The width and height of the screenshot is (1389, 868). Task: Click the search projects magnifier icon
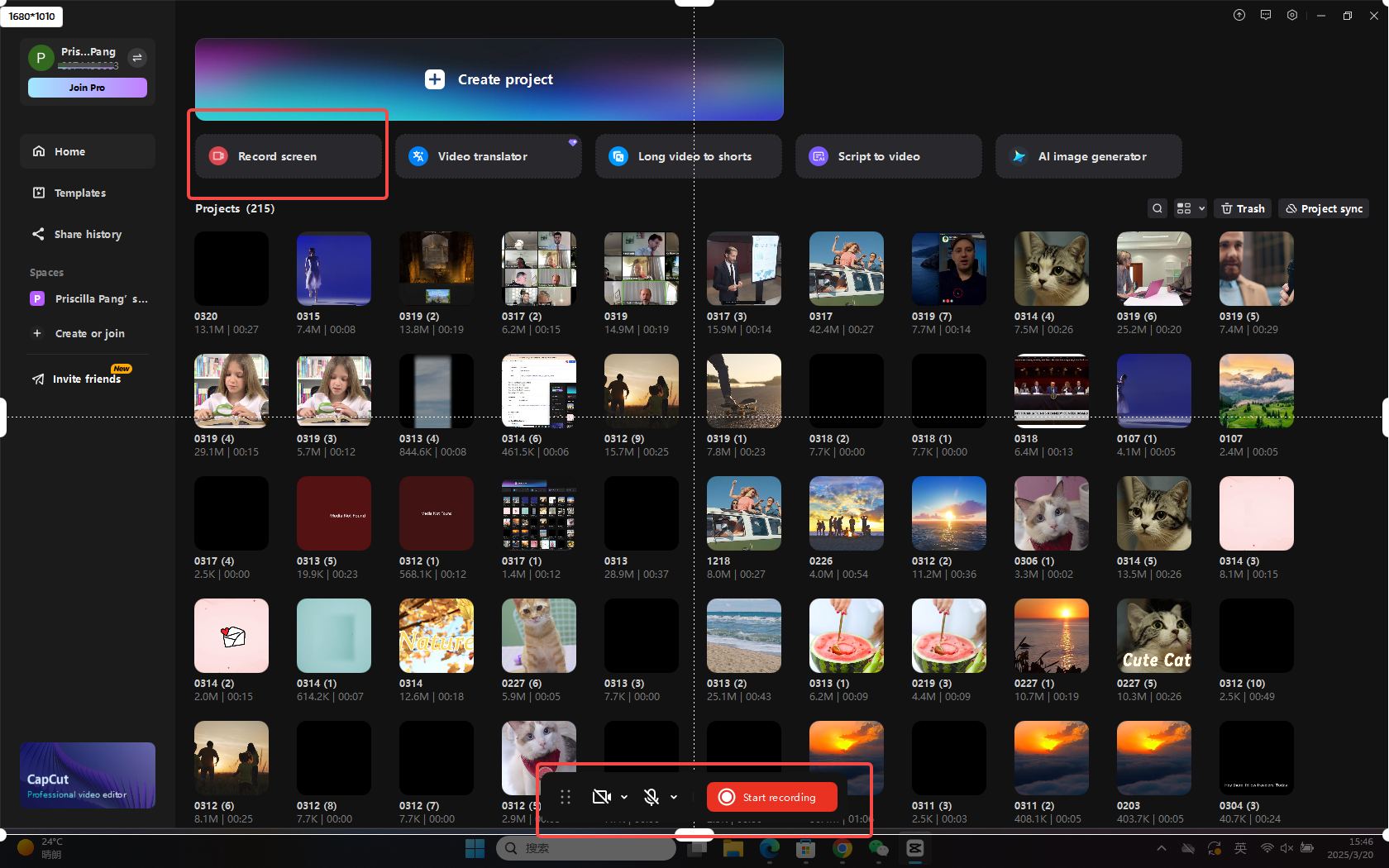click(x=1157, y=208)
